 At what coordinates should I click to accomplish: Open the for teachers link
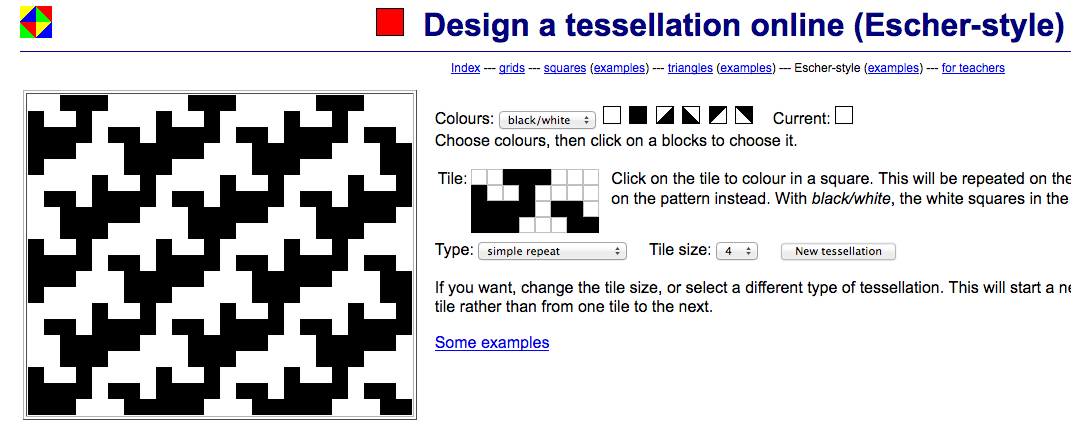tap(973, 68)
